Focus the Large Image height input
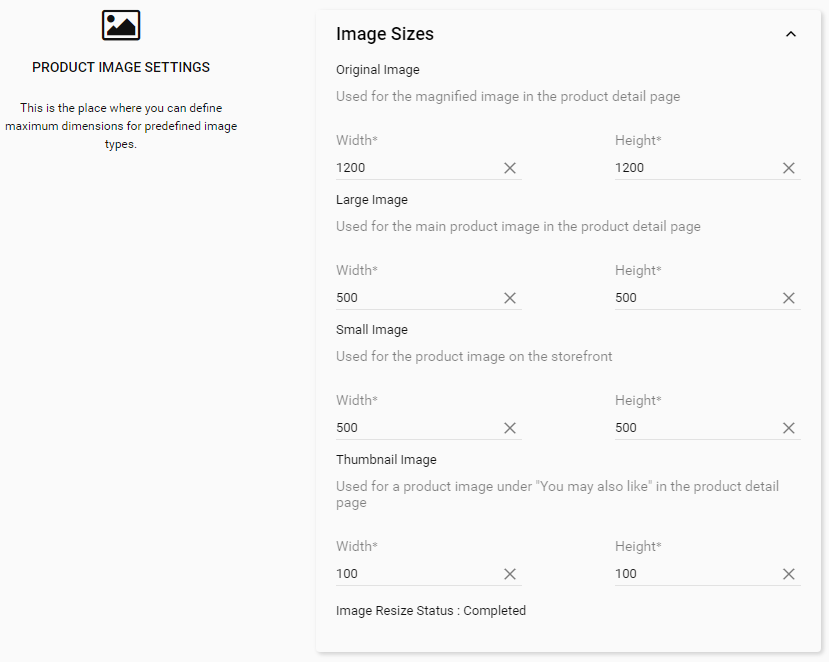This screenshot has width=829, height=662. click(694, 298)
